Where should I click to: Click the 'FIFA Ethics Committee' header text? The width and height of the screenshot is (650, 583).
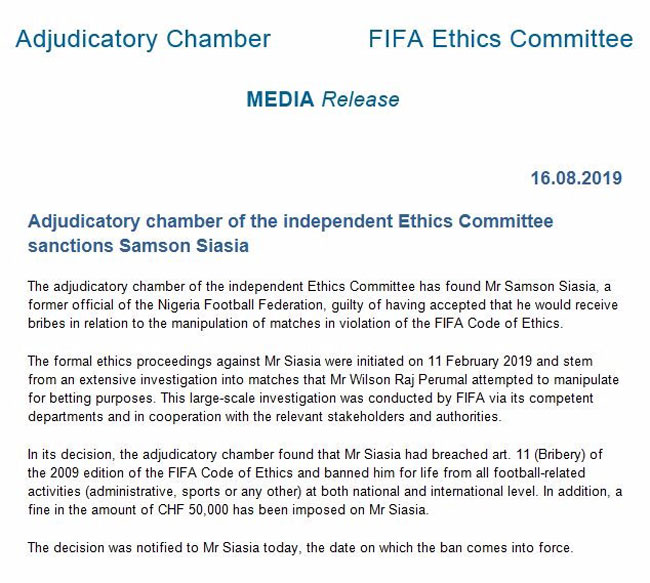coord(501,39)
